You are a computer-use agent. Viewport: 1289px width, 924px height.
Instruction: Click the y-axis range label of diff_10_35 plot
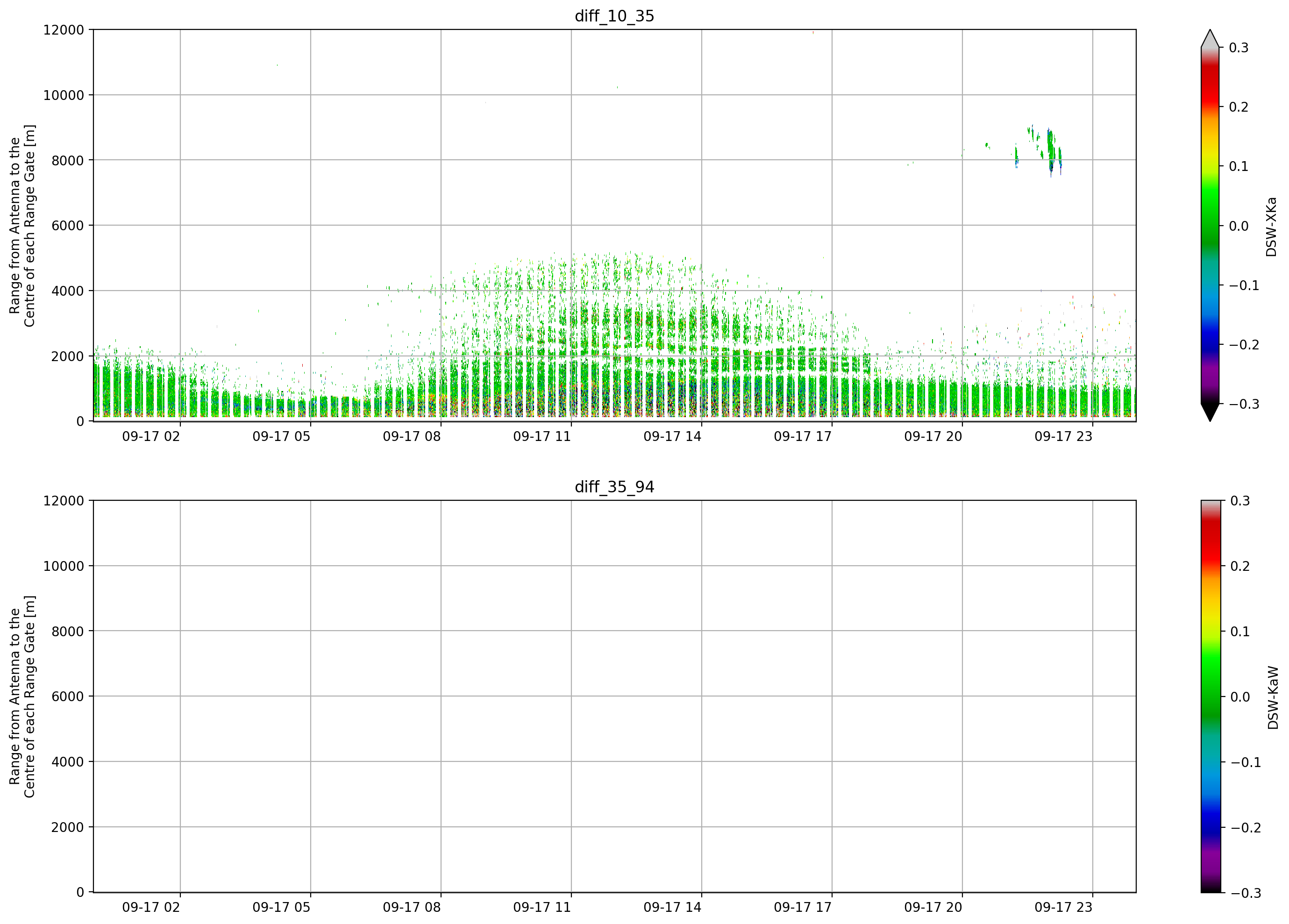tap(22, 226)
